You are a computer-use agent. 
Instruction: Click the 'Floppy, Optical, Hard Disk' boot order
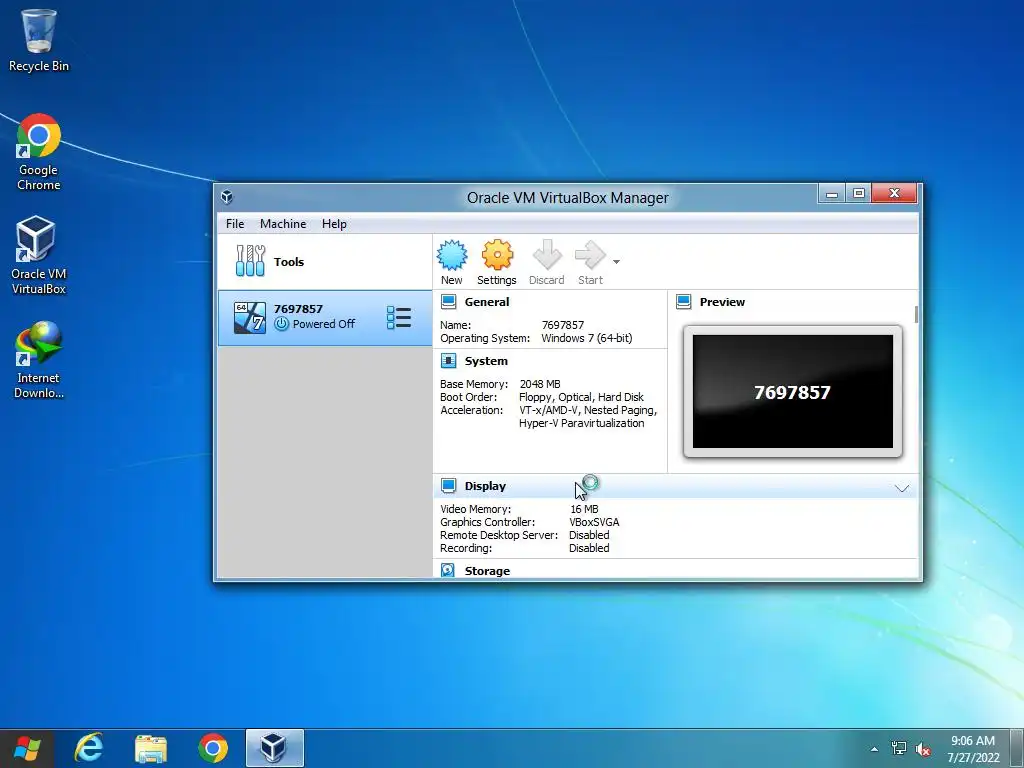[x=581, y=397]
